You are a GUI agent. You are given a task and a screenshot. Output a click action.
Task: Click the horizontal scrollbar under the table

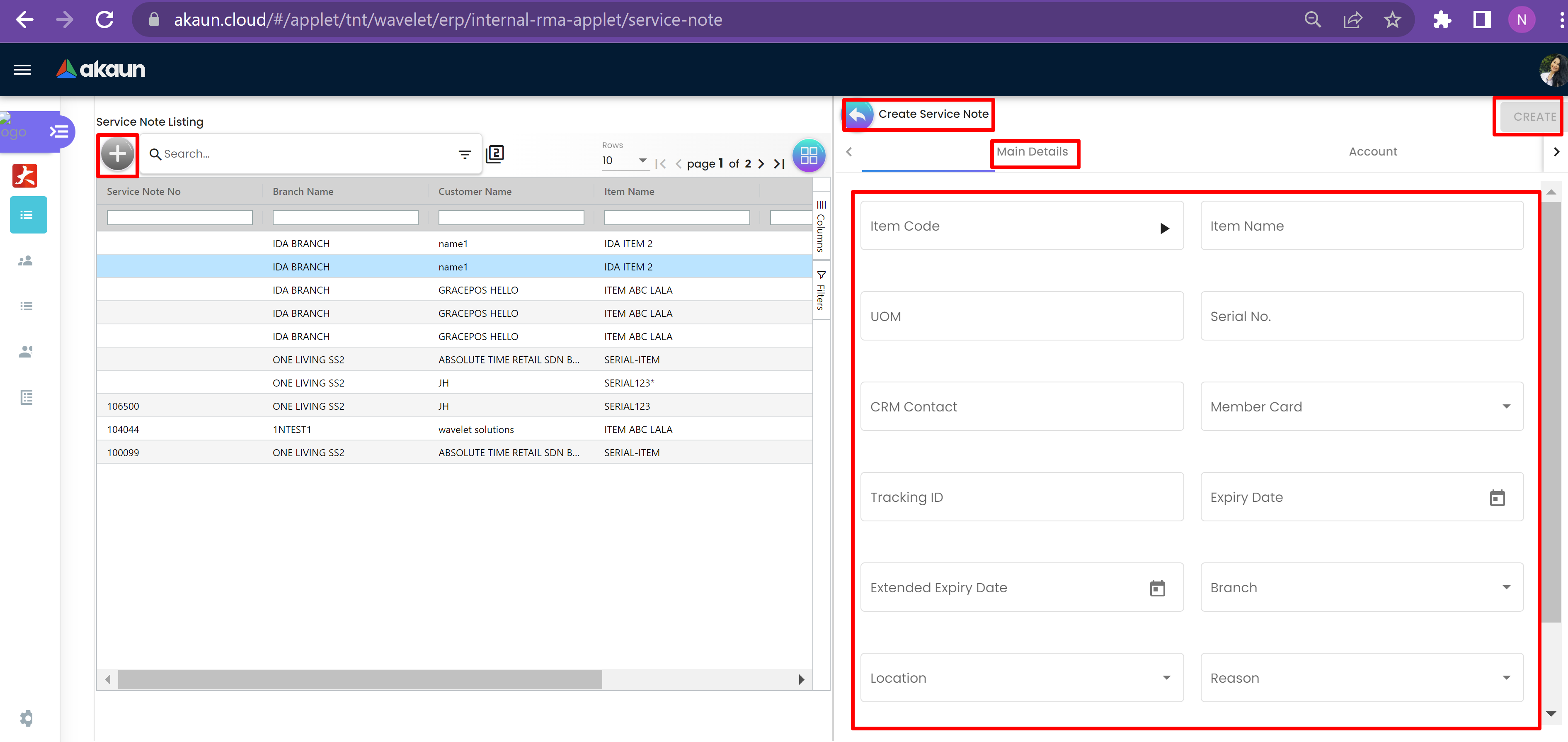coord(359,679)
